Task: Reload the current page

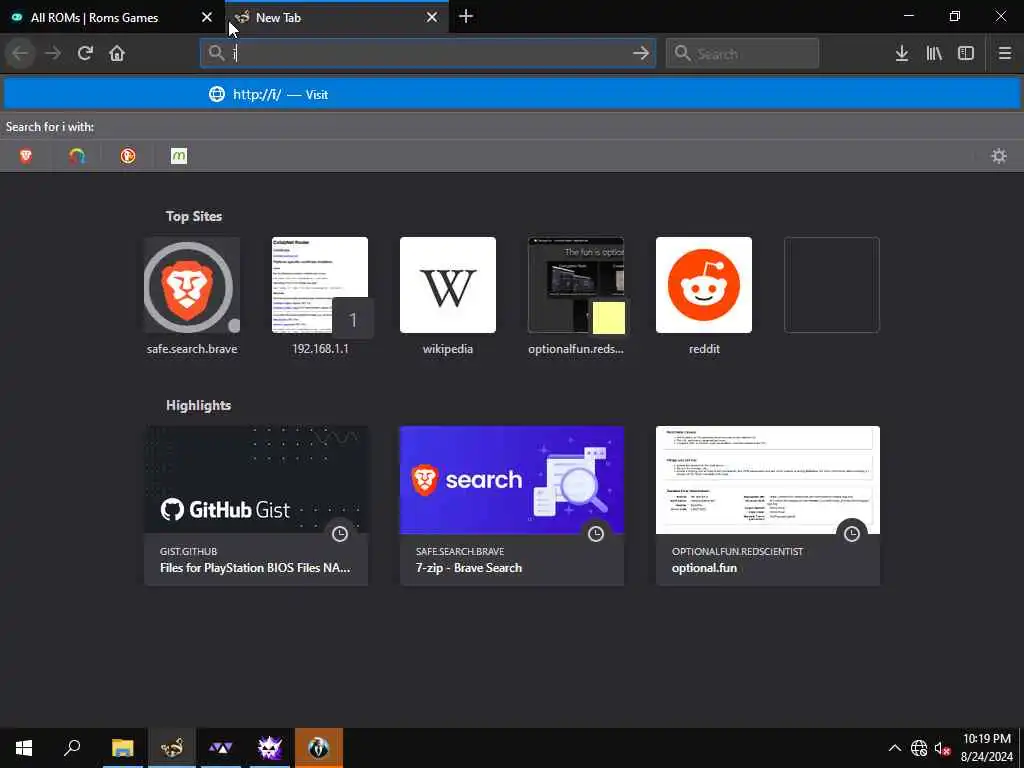Action: (85, 54)
